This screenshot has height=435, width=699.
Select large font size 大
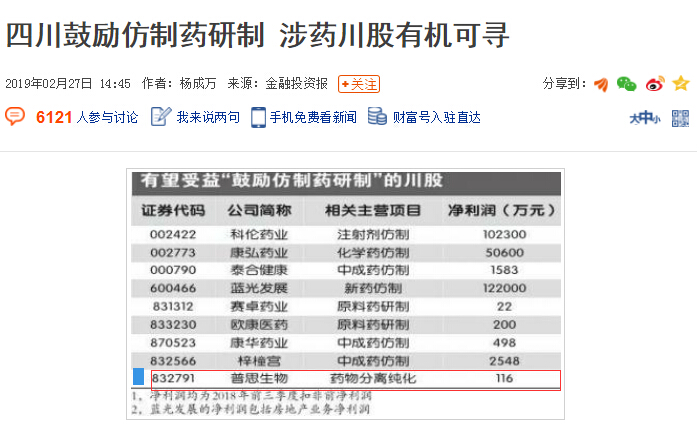click(x=635, y=119)
